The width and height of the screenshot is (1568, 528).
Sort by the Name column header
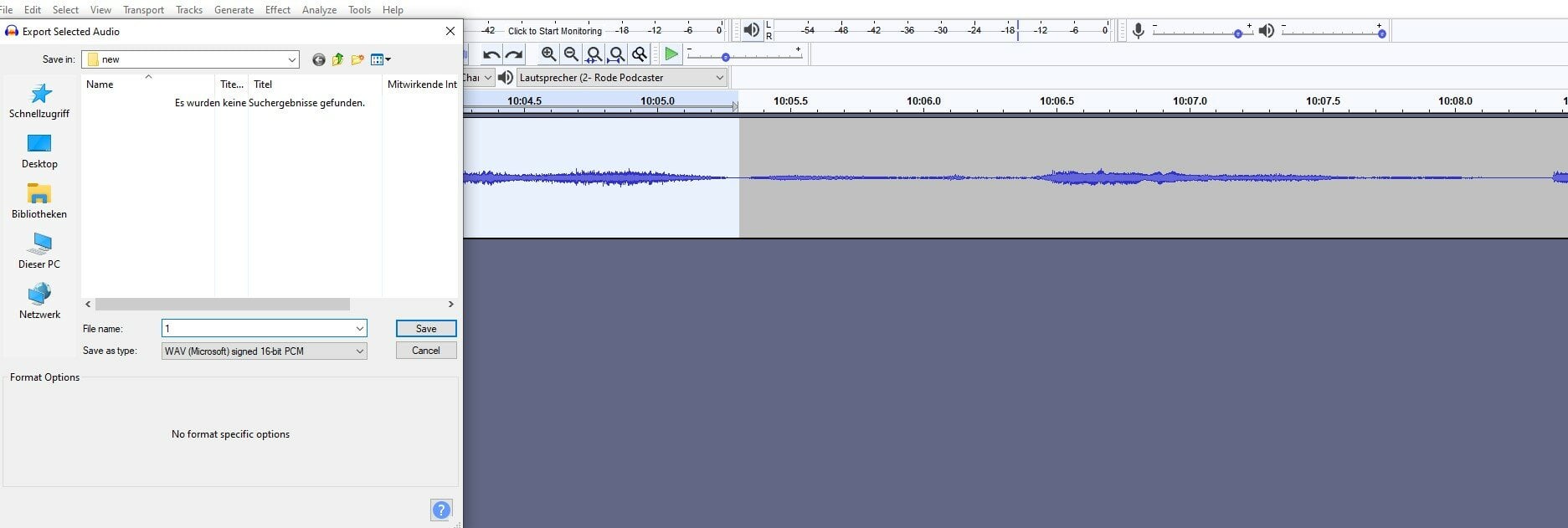[148, 85]
